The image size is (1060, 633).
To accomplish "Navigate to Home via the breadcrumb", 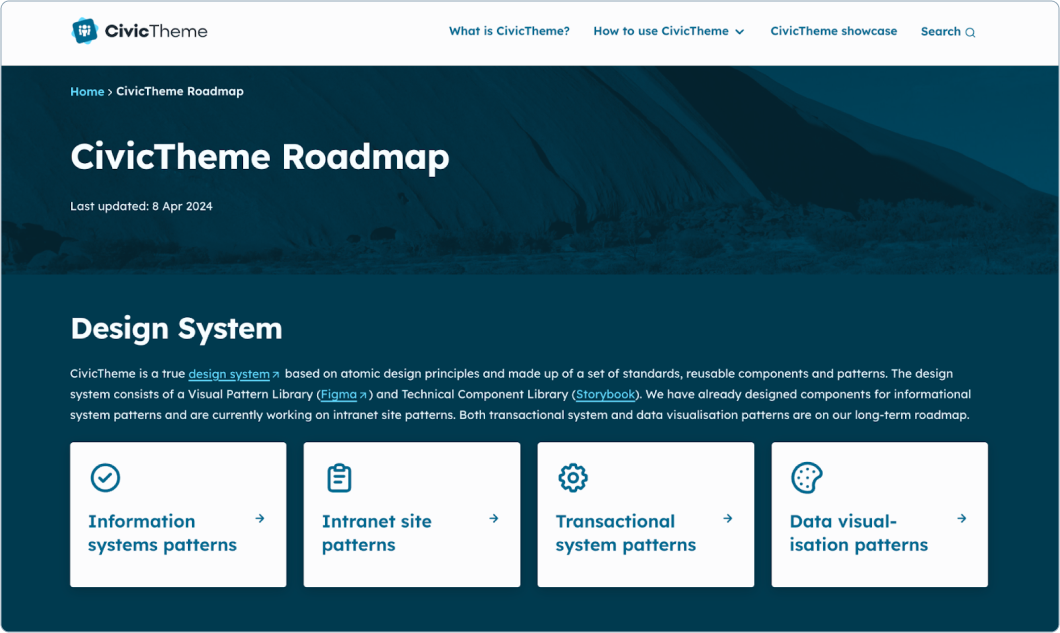I will pyautogui.click(x=87, y=91).
